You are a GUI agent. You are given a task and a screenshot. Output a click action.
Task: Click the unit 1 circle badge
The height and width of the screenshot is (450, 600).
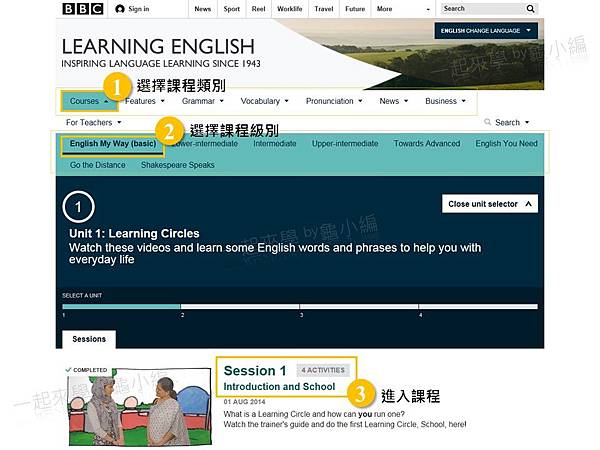point(78,207)
